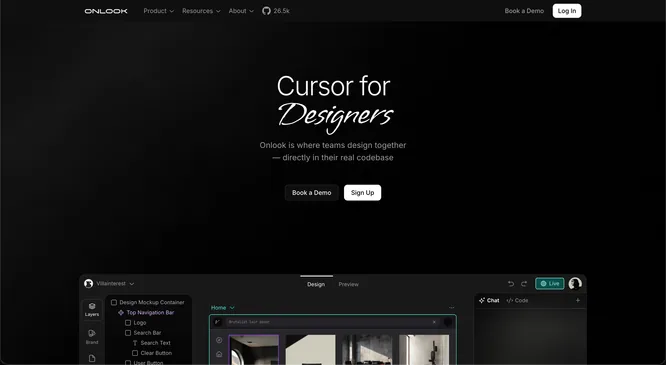Select the User Button layer

pos(144,362)
